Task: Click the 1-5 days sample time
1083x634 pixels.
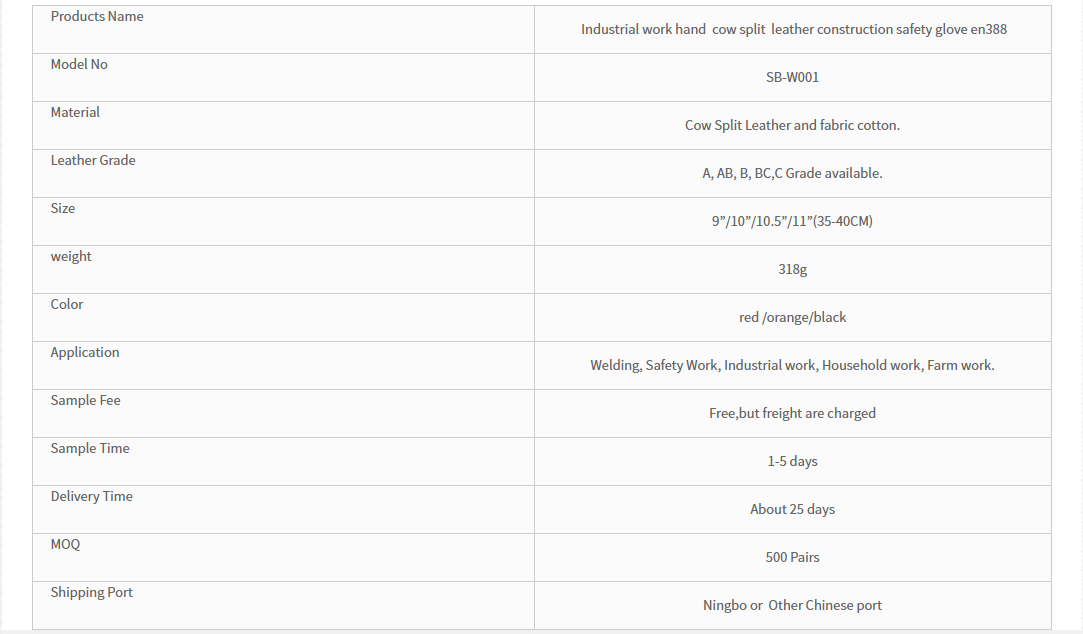Action: pos(792,461)
